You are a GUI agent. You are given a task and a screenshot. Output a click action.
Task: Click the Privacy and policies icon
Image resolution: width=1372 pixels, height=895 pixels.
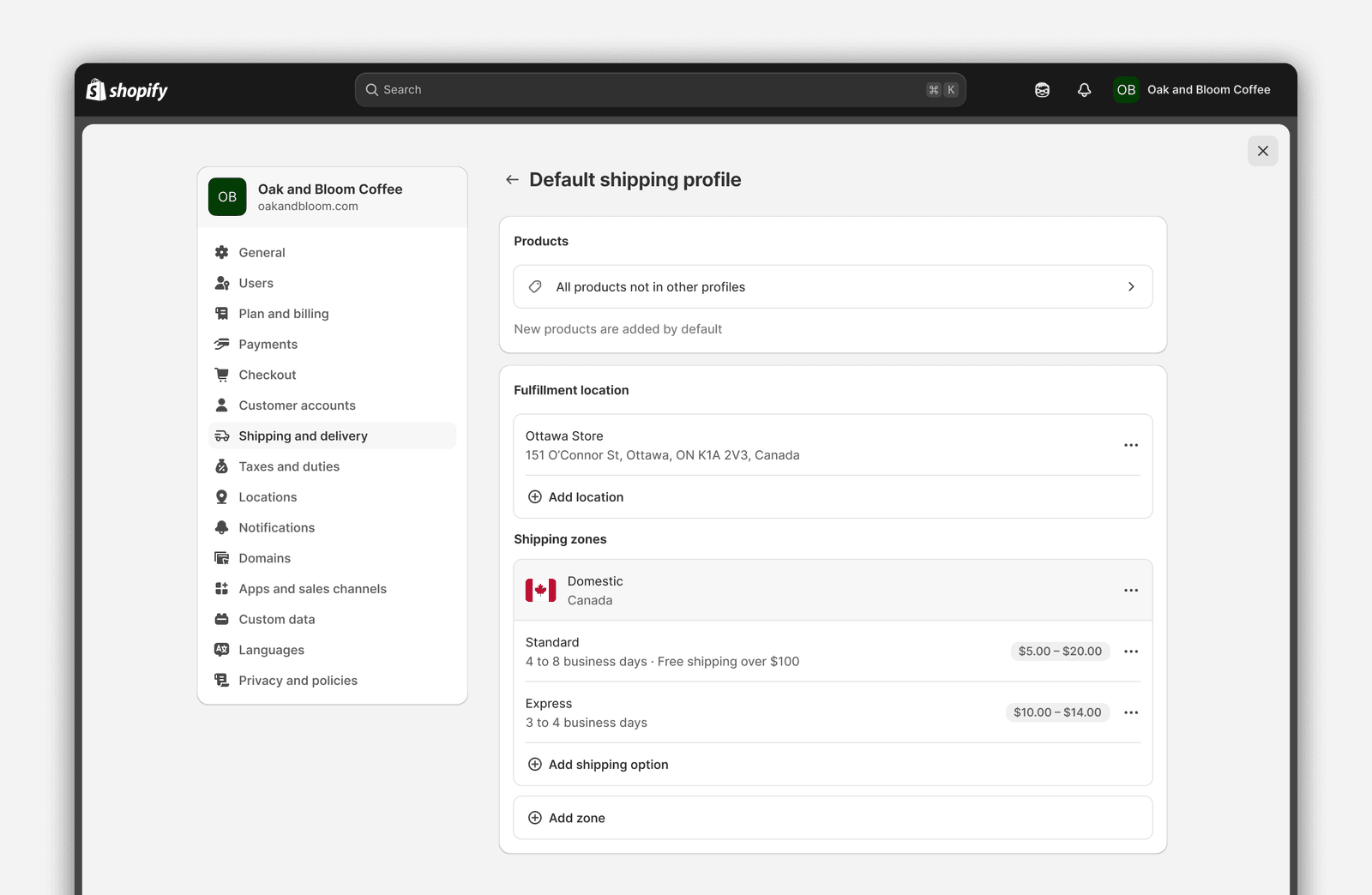click(x=221, y=681)
